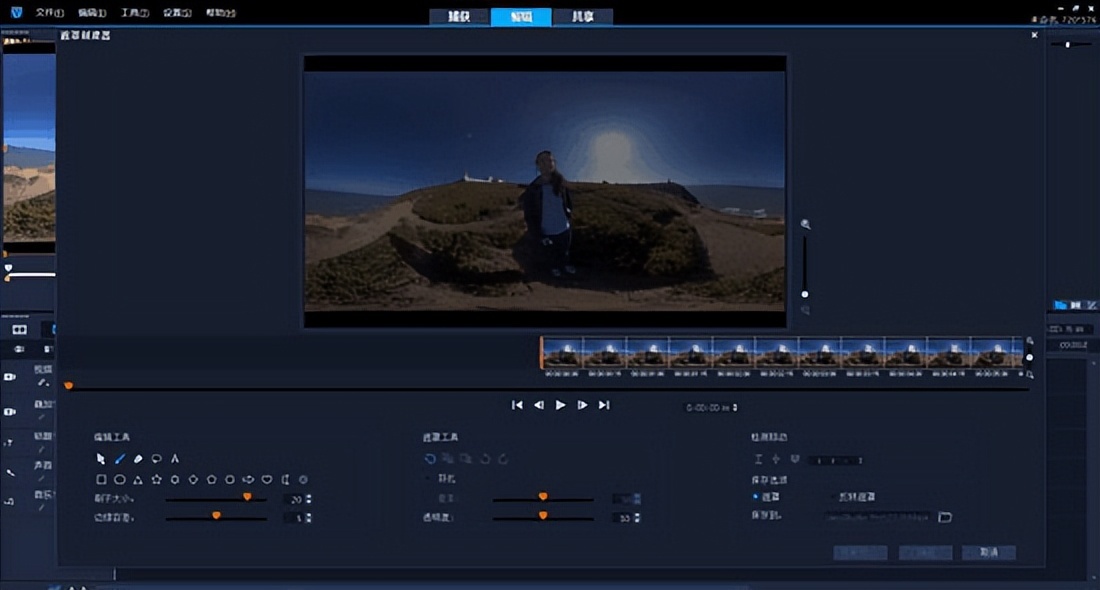Select the mask save option radio button
The image size is (1100, 590).
pos(756,497)
